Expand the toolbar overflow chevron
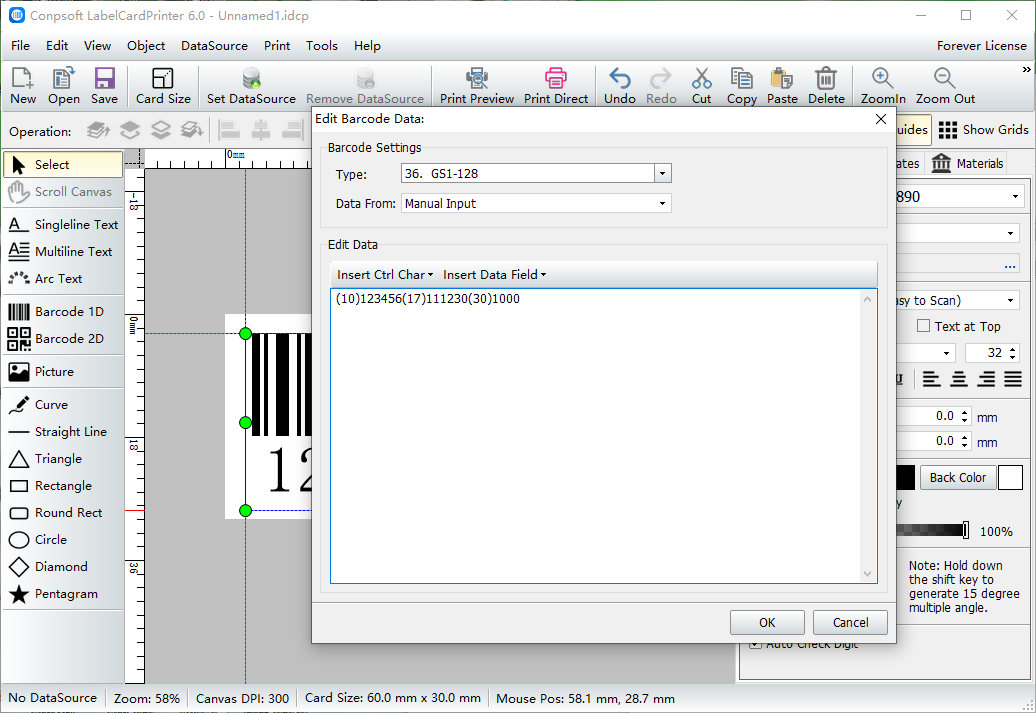 (1026, 69)
